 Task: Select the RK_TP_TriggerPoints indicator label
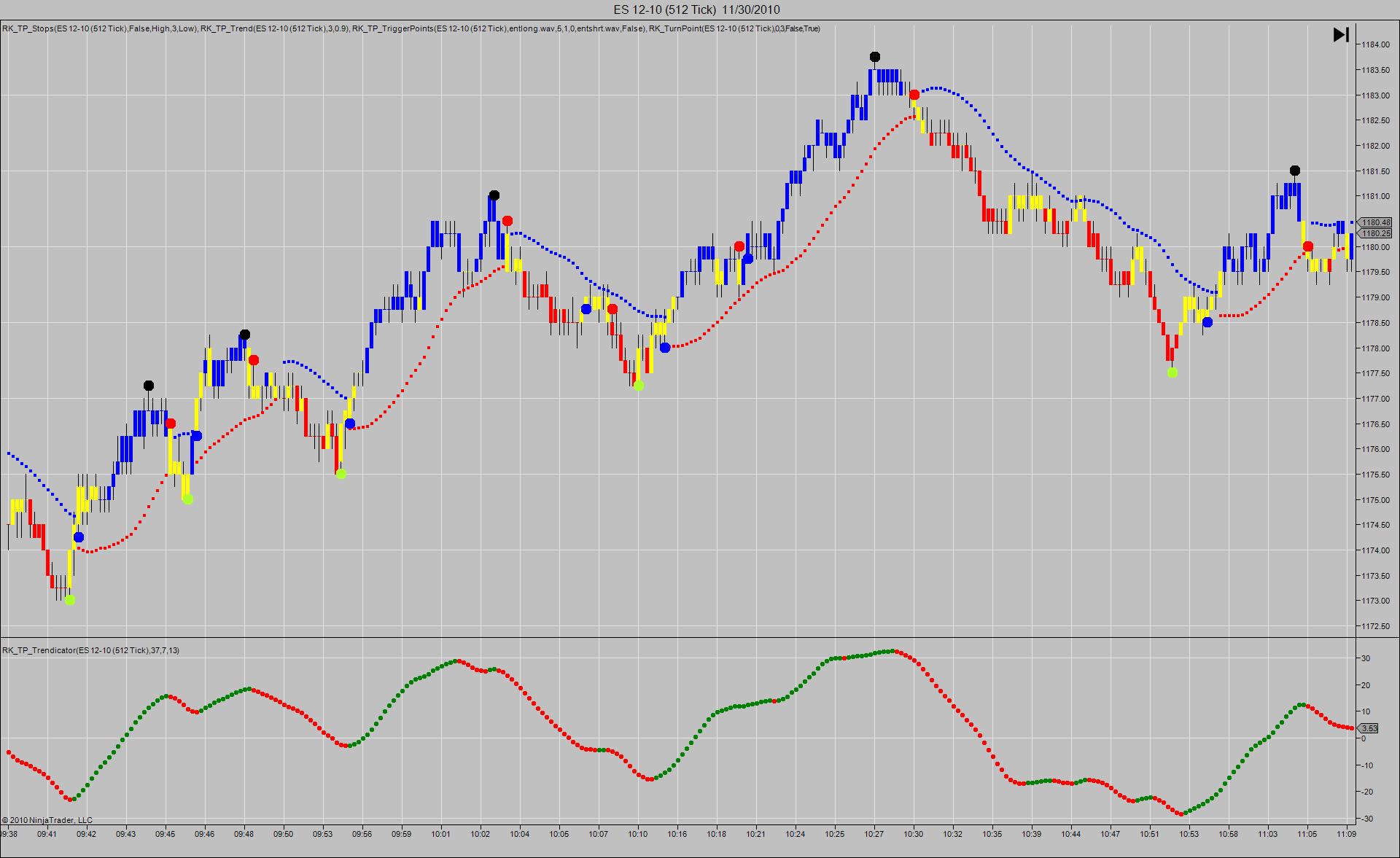click(499, 29)
